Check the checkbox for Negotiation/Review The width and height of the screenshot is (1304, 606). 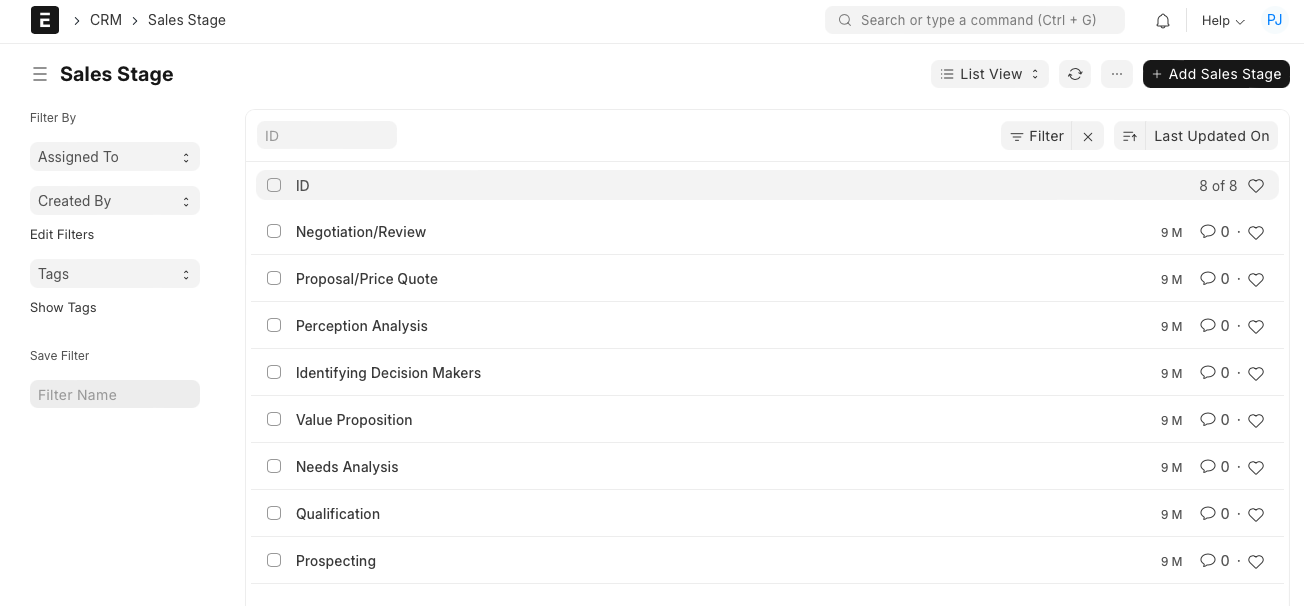(274, 231)
